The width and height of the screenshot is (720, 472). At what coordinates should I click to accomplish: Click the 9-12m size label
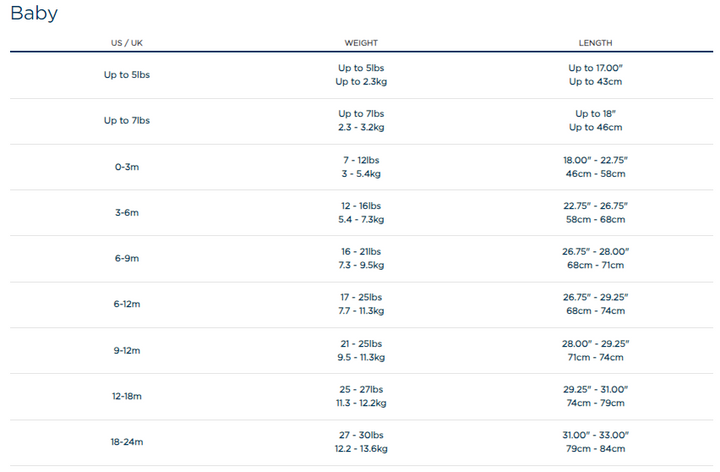127,351
